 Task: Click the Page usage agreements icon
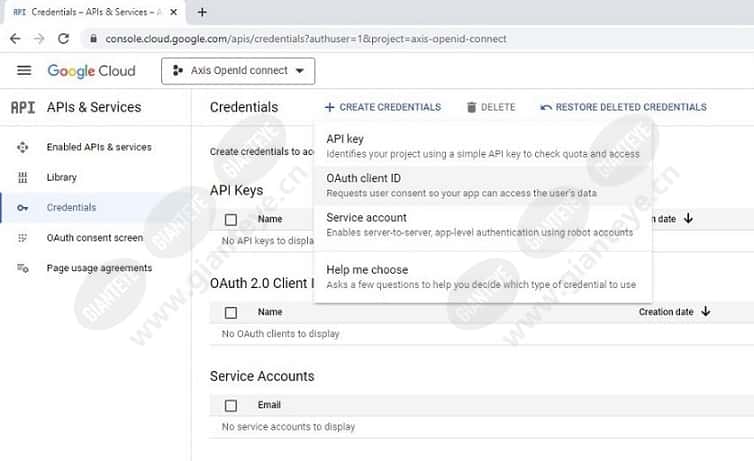point(23,268)
